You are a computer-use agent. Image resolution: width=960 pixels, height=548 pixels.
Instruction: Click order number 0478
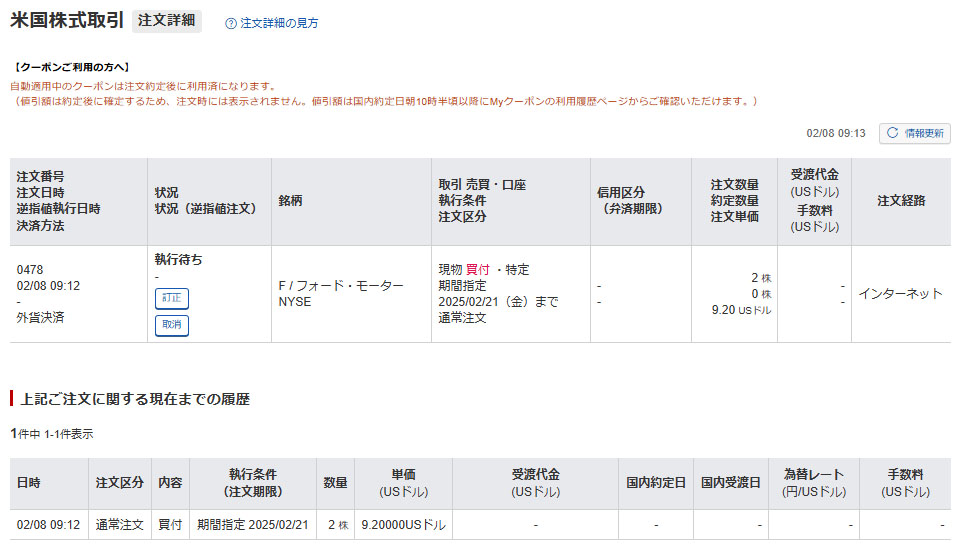tap(30, 270)
